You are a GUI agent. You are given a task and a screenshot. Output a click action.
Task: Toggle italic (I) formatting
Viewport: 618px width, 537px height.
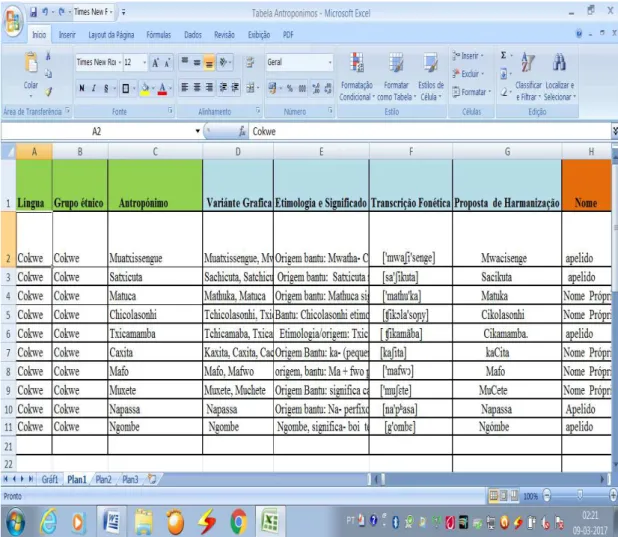[x=94, y=88]
